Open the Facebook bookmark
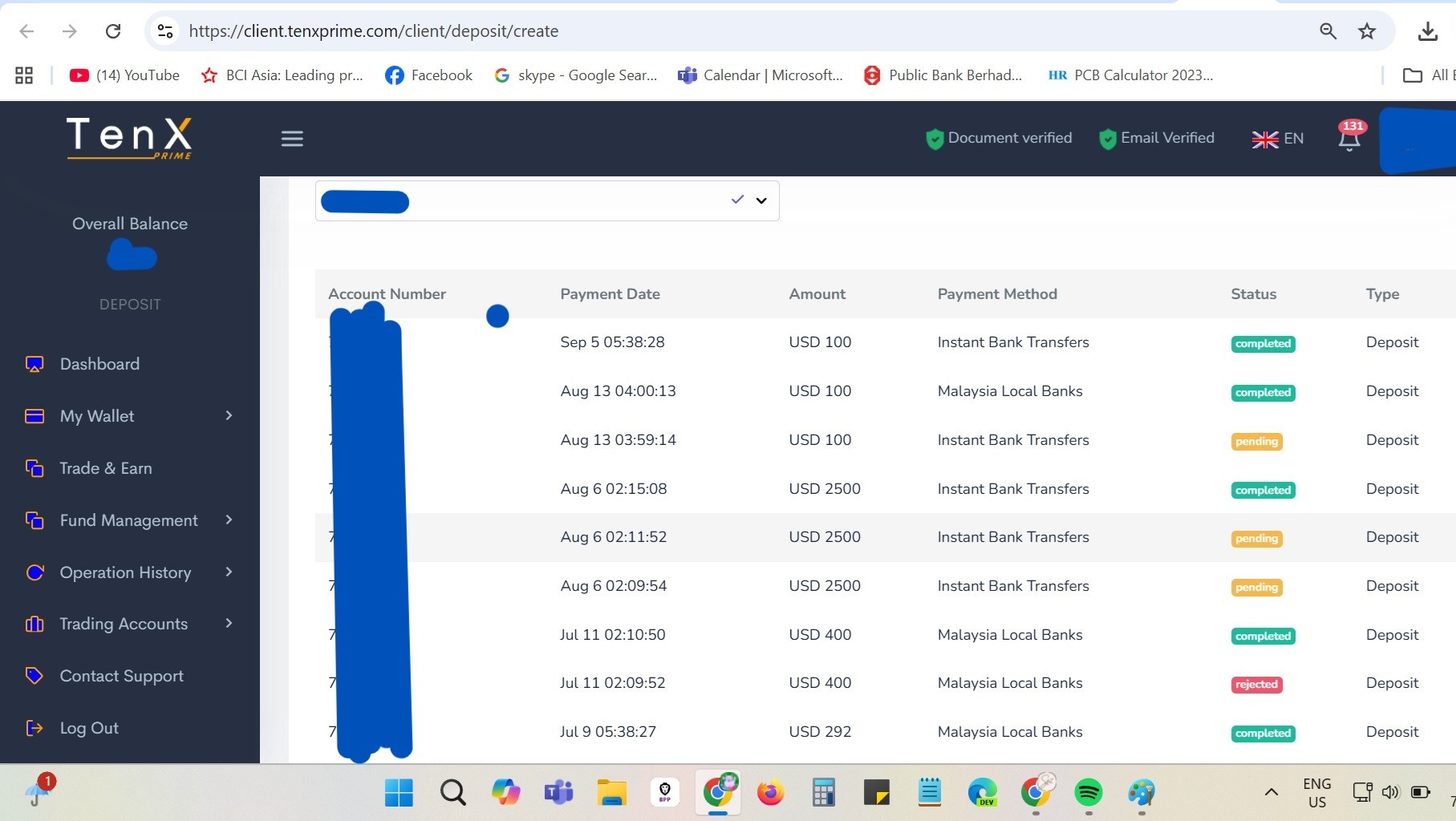 click(x=429, y=75)
